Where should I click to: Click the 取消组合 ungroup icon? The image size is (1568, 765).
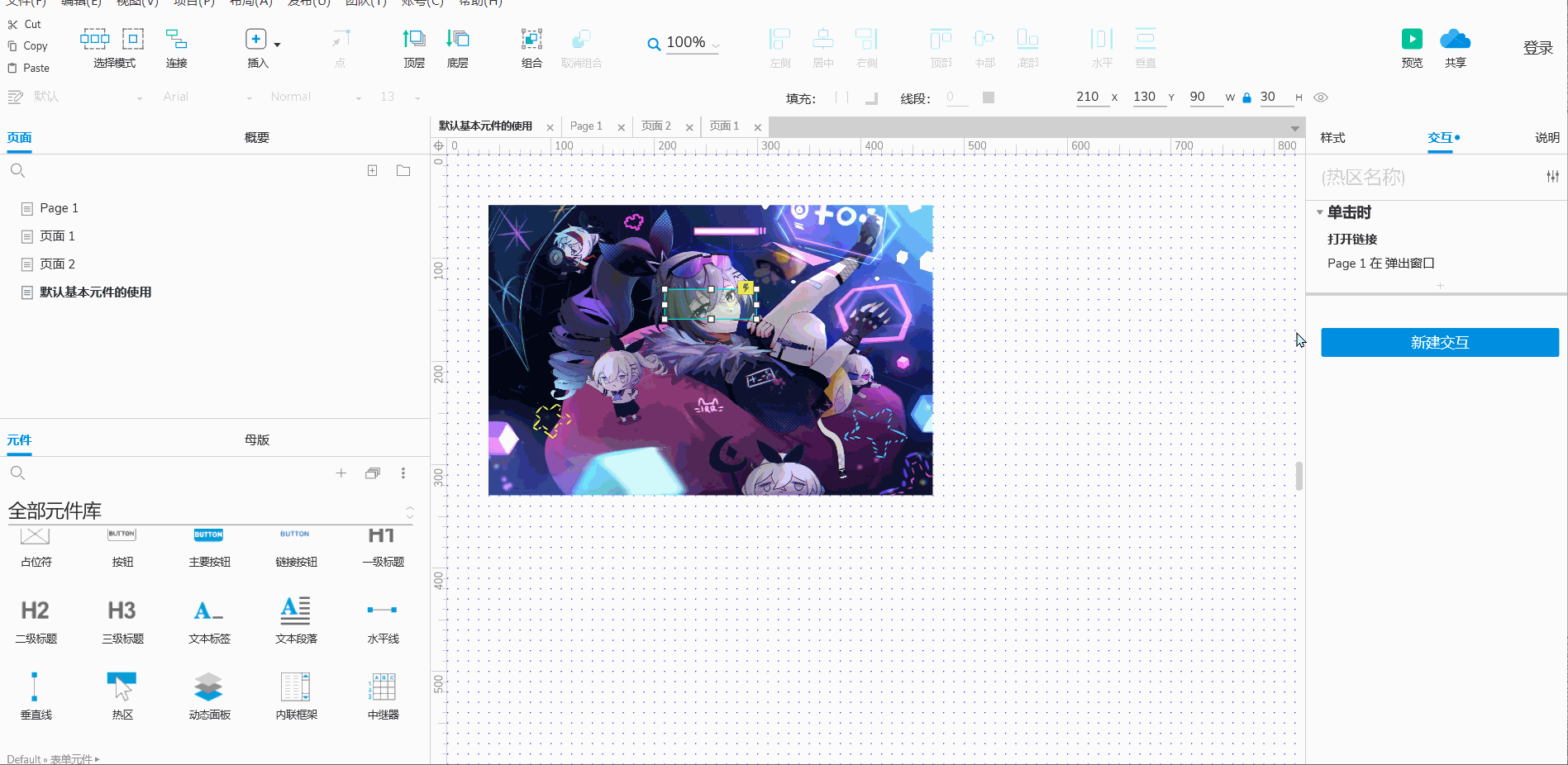581,39
